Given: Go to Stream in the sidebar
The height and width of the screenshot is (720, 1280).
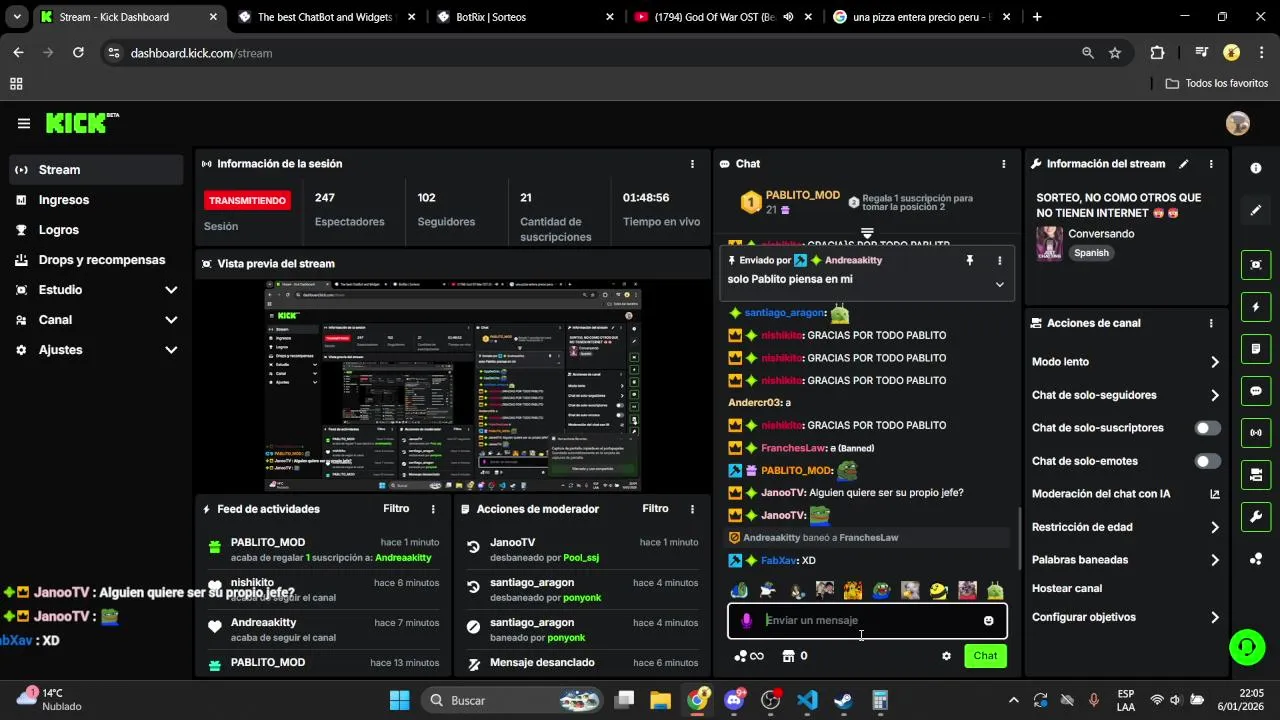Looking at the screenshot, I should [x=97, y=170].
